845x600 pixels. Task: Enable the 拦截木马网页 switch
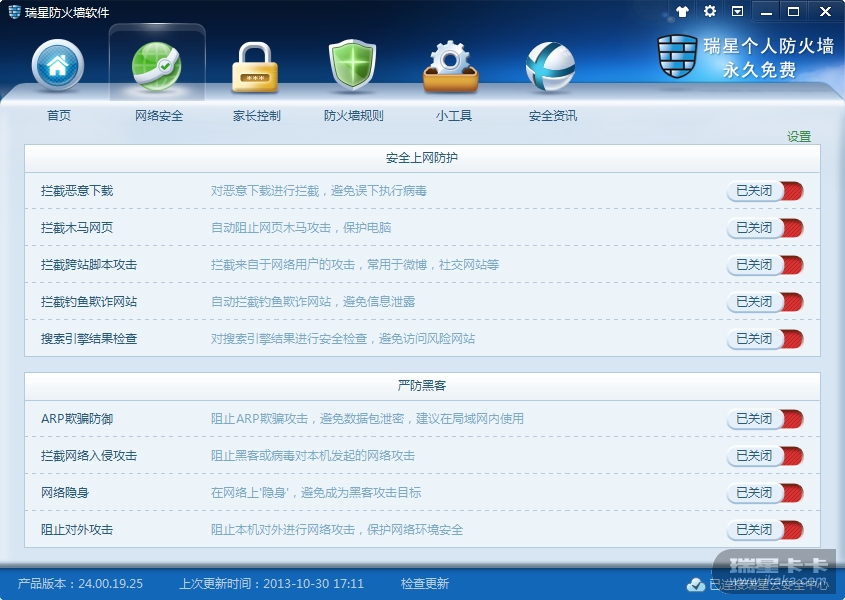[765, 228]
